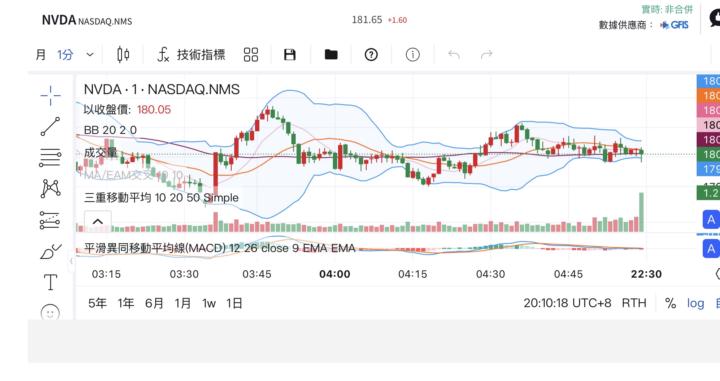Image resolution: width=720 pixels, height=381 pixels.
Task: Select the XABCD pattern tool
Action: 51,188
